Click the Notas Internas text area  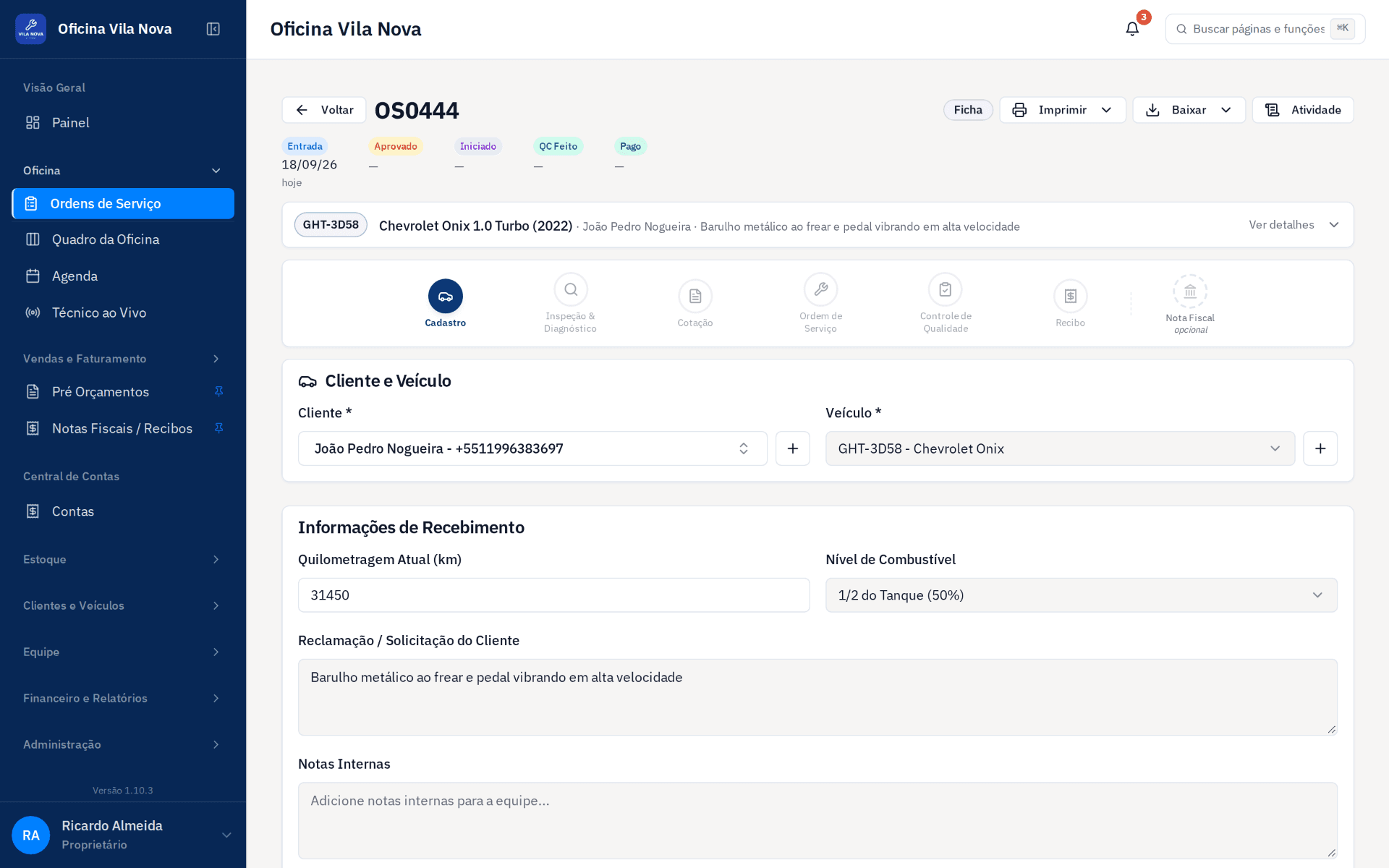point(817,821)
